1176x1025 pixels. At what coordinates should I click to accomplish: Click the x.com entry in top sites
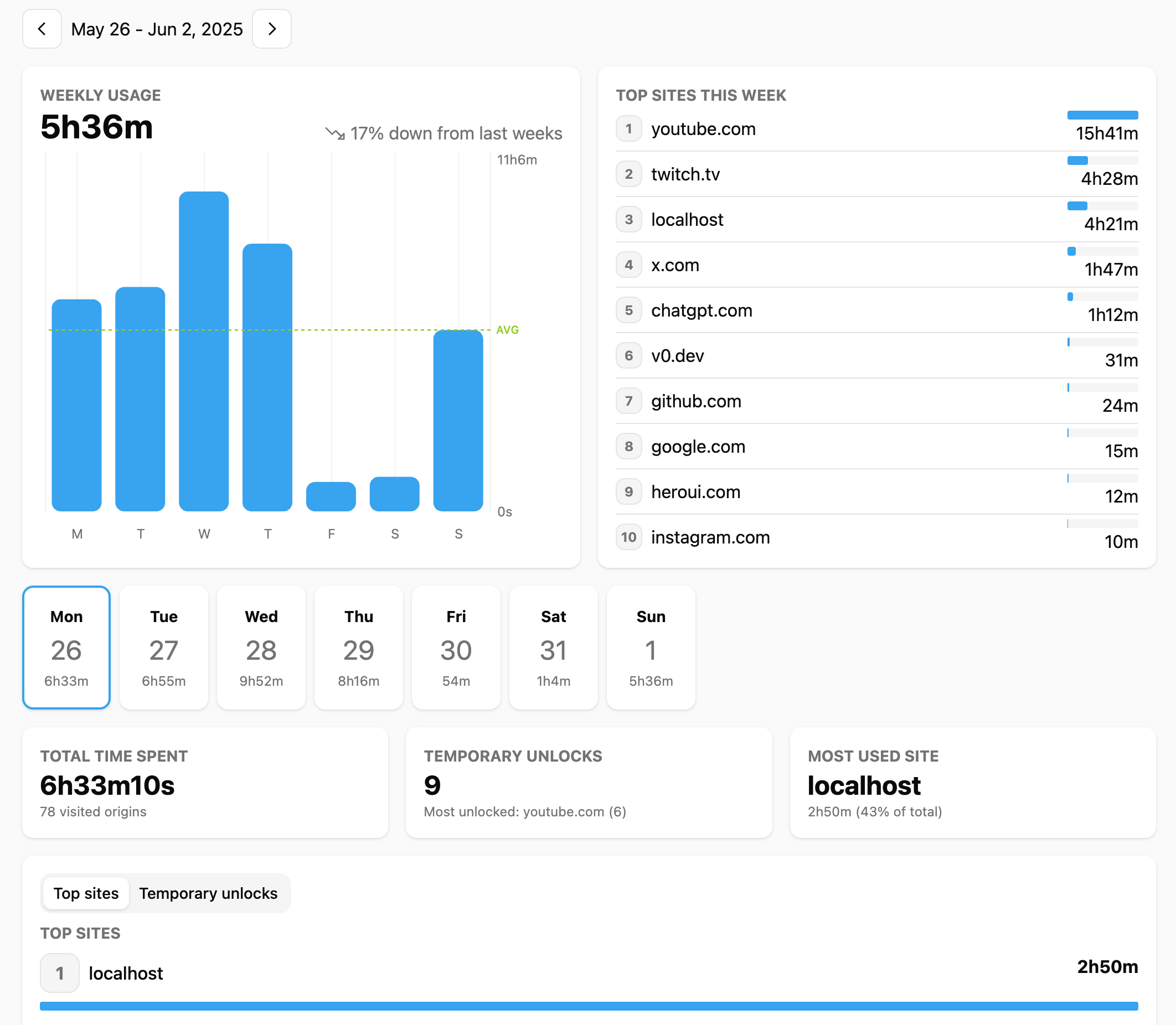click(876, 265)
